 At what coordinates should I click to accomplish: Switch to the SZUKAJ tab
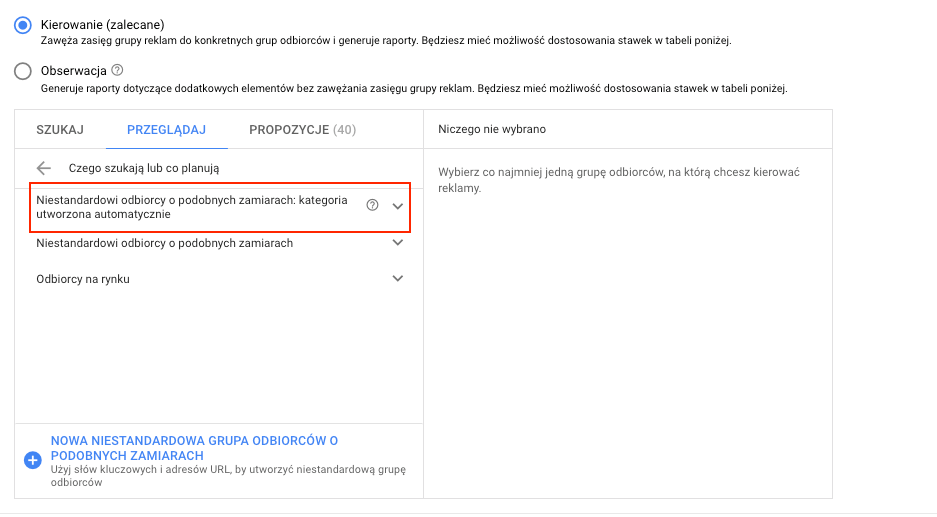click(x=60, y=130)
